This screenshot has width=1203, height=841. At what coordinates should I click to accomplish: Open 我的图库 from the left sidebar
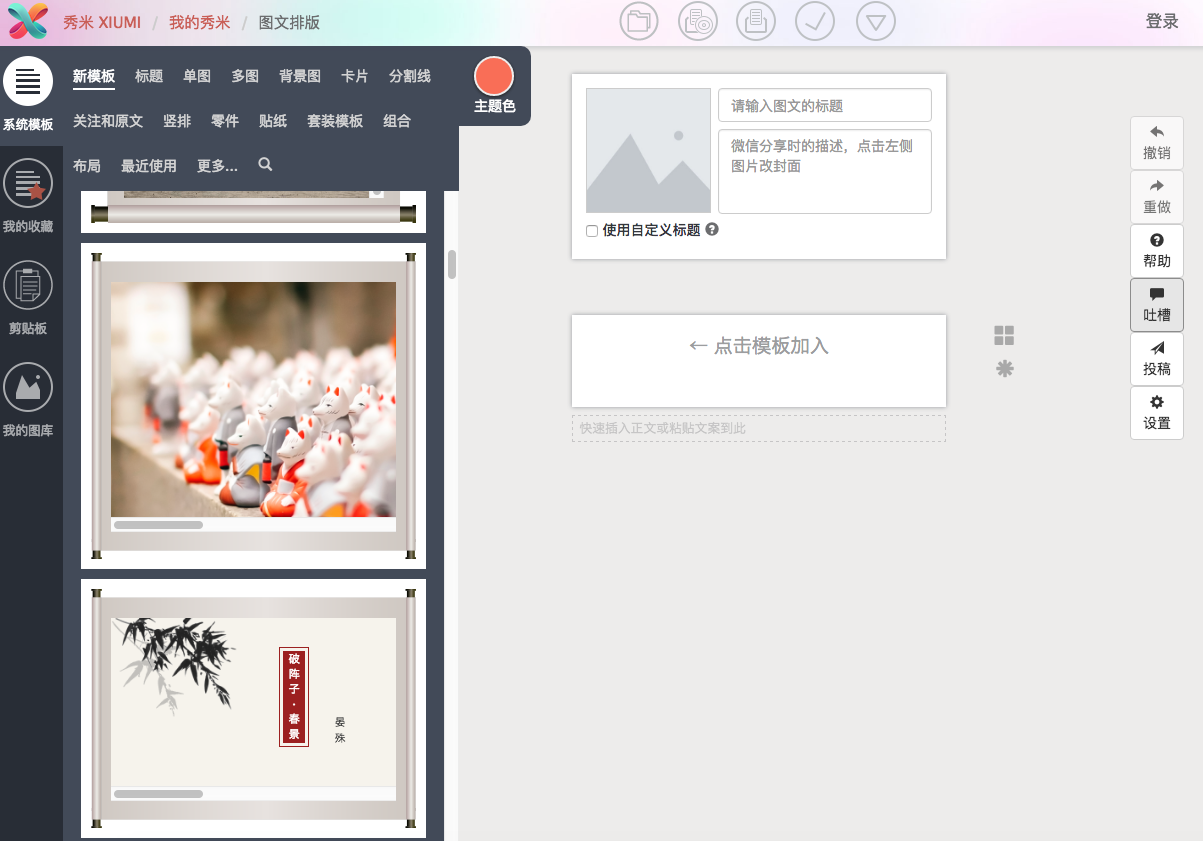[28, 398]
